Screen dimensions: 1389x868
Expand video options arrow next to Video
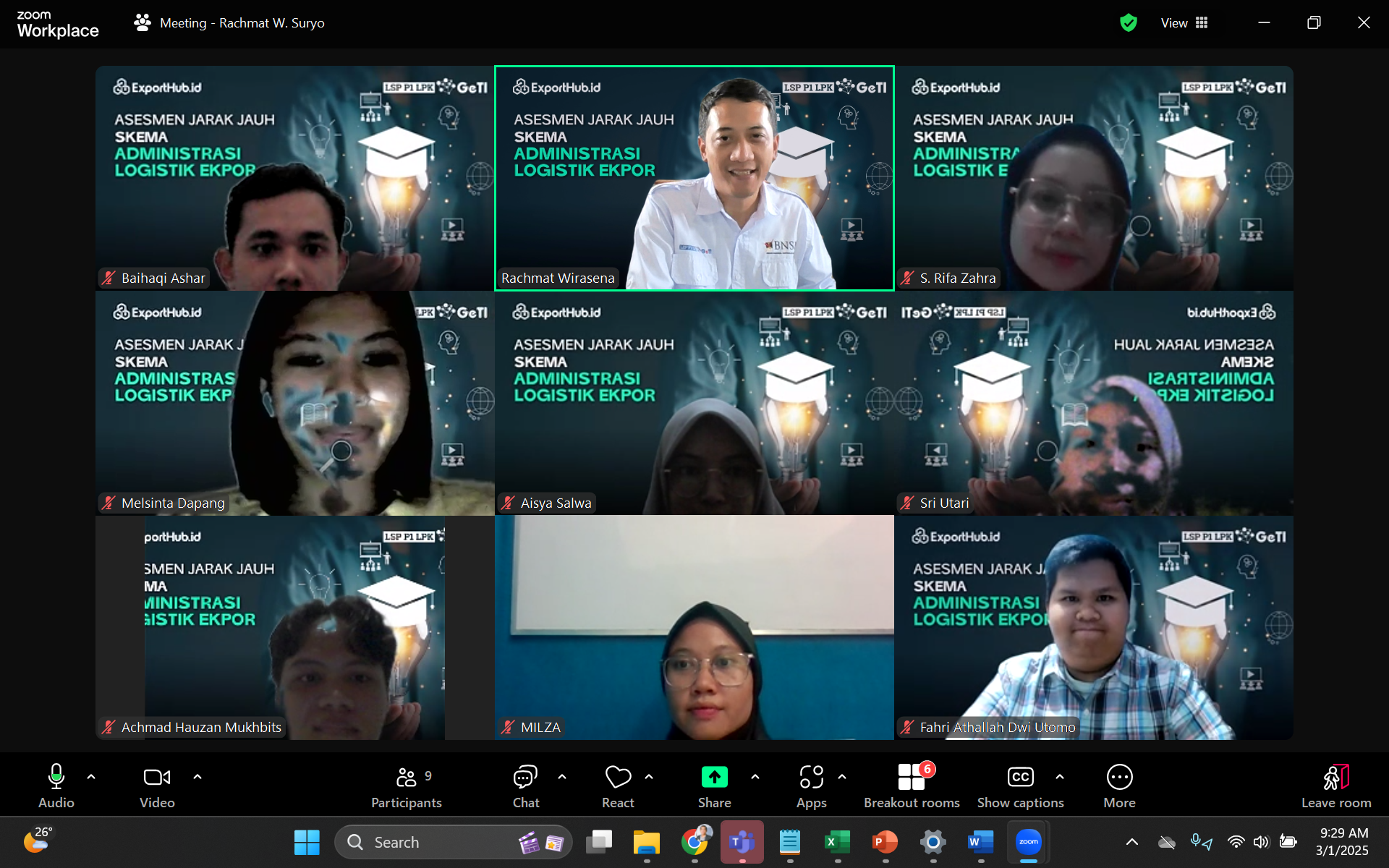(x=197, y=777)
